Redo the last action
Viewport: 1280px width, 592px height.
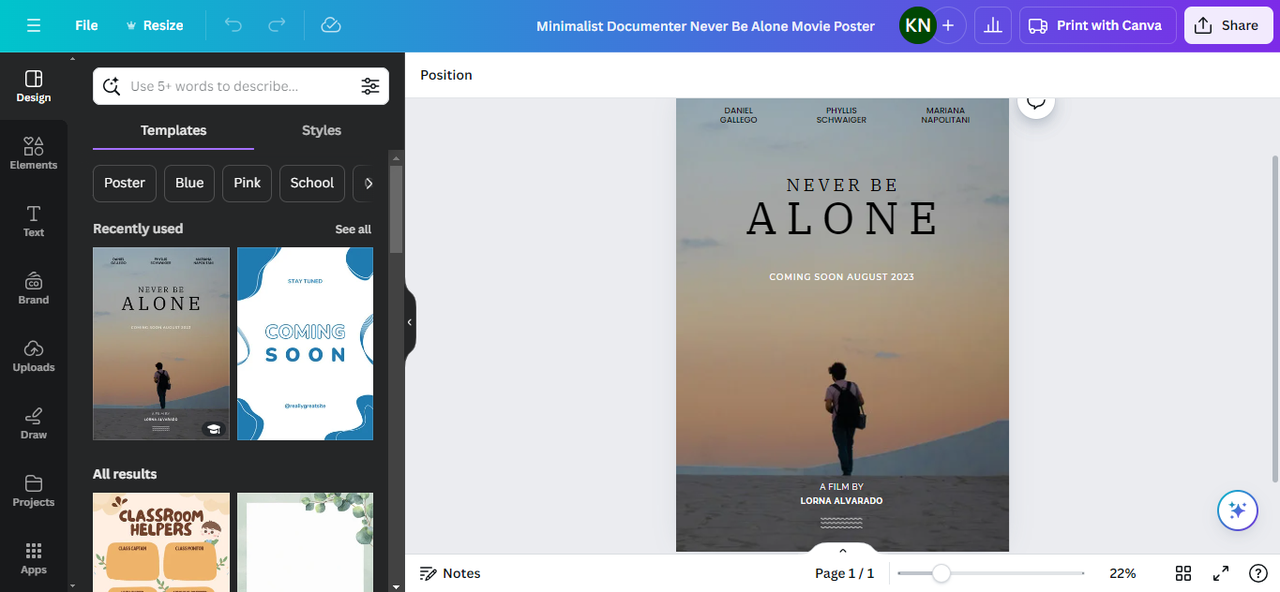tap(277, 25)
